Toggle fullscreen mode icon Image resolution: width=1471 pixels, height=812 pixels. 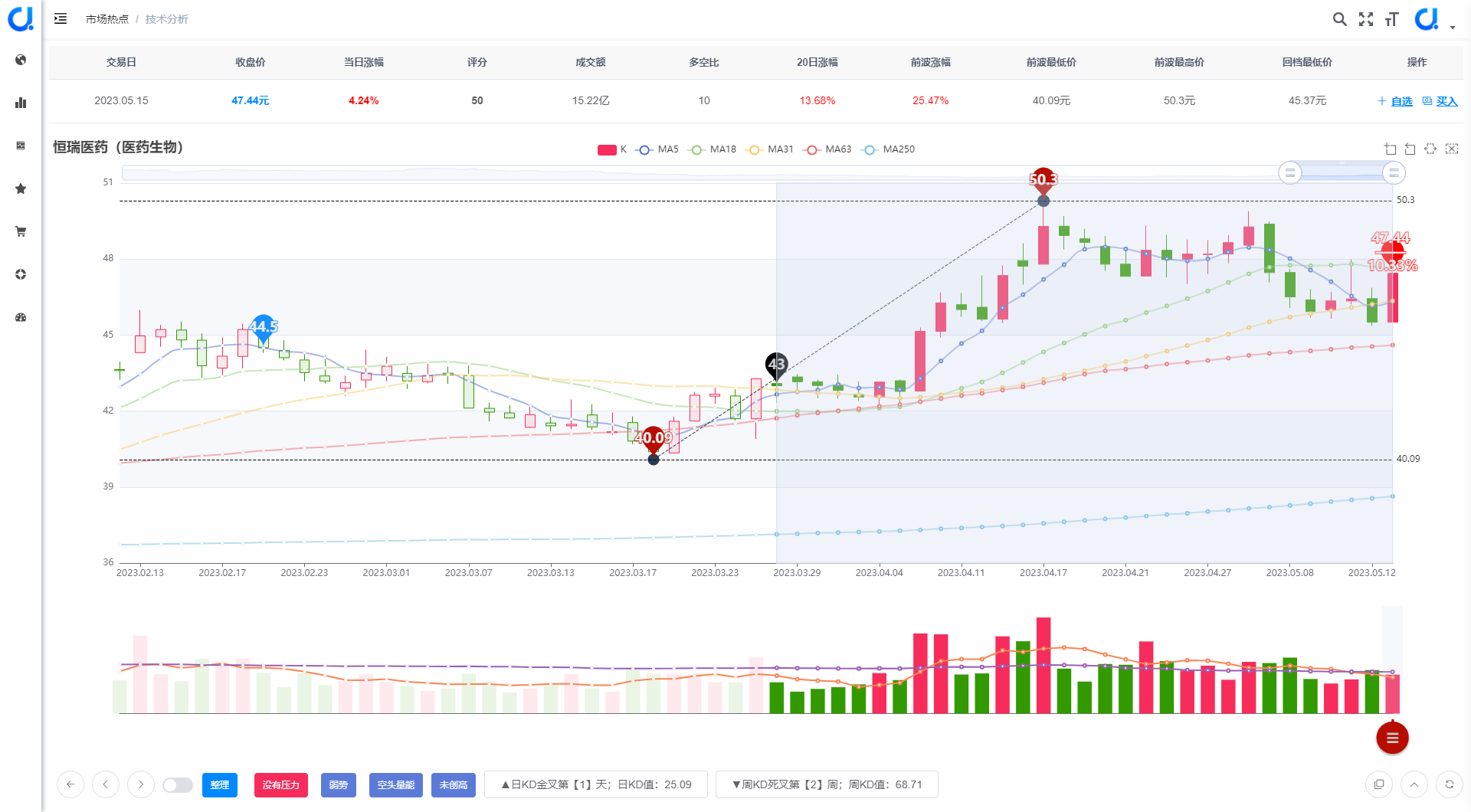1366,19
